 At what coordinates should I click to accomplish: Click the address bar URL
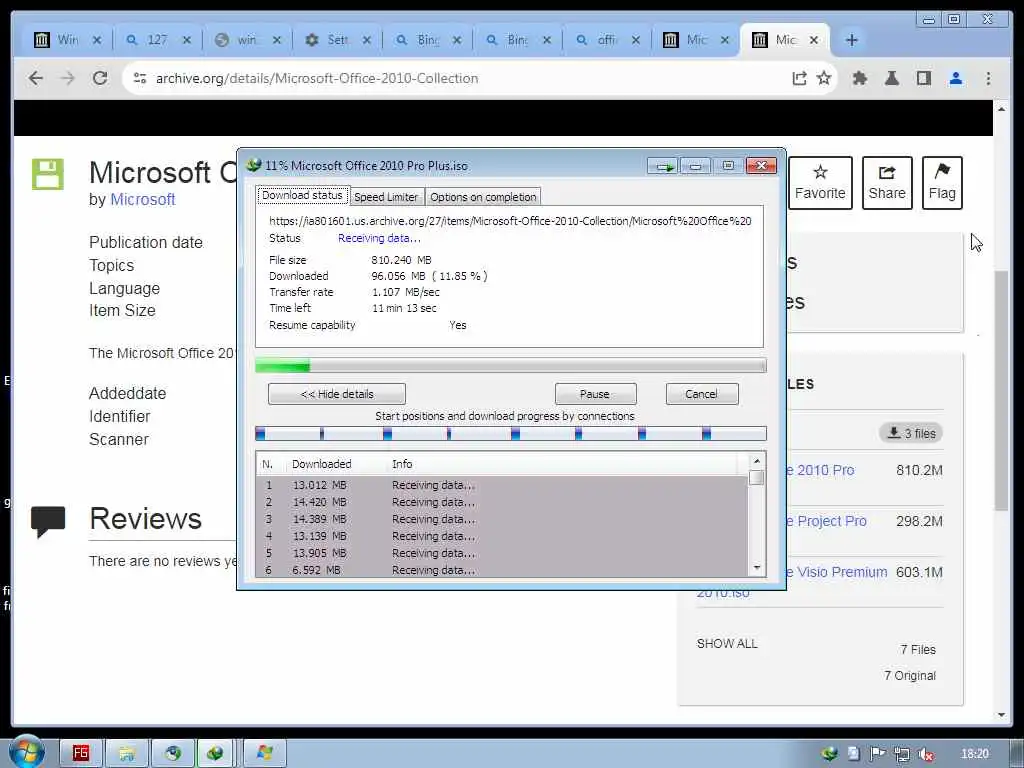317,78
